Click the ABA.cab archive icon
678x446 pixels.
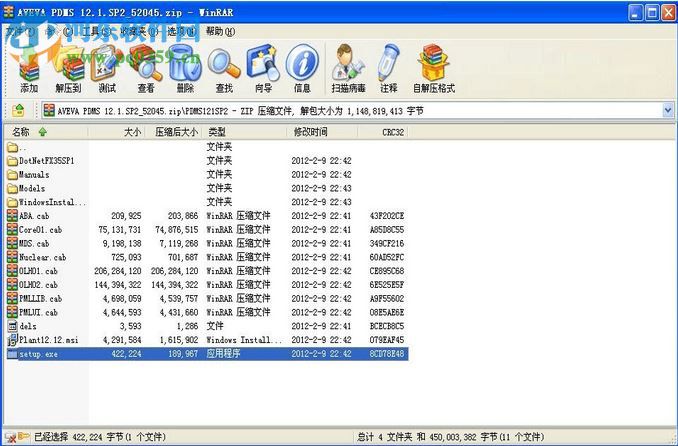[x=13, y=216]
